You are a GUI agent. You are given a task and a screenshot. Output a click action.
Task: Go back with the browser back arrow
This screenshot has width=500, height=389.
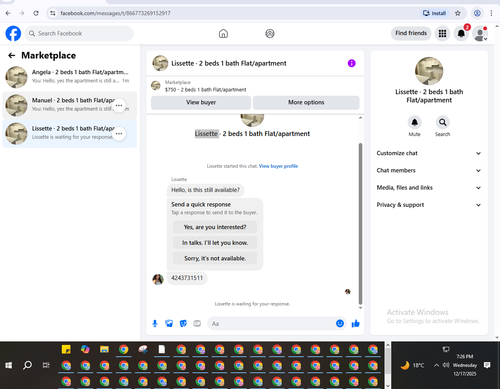8,13
